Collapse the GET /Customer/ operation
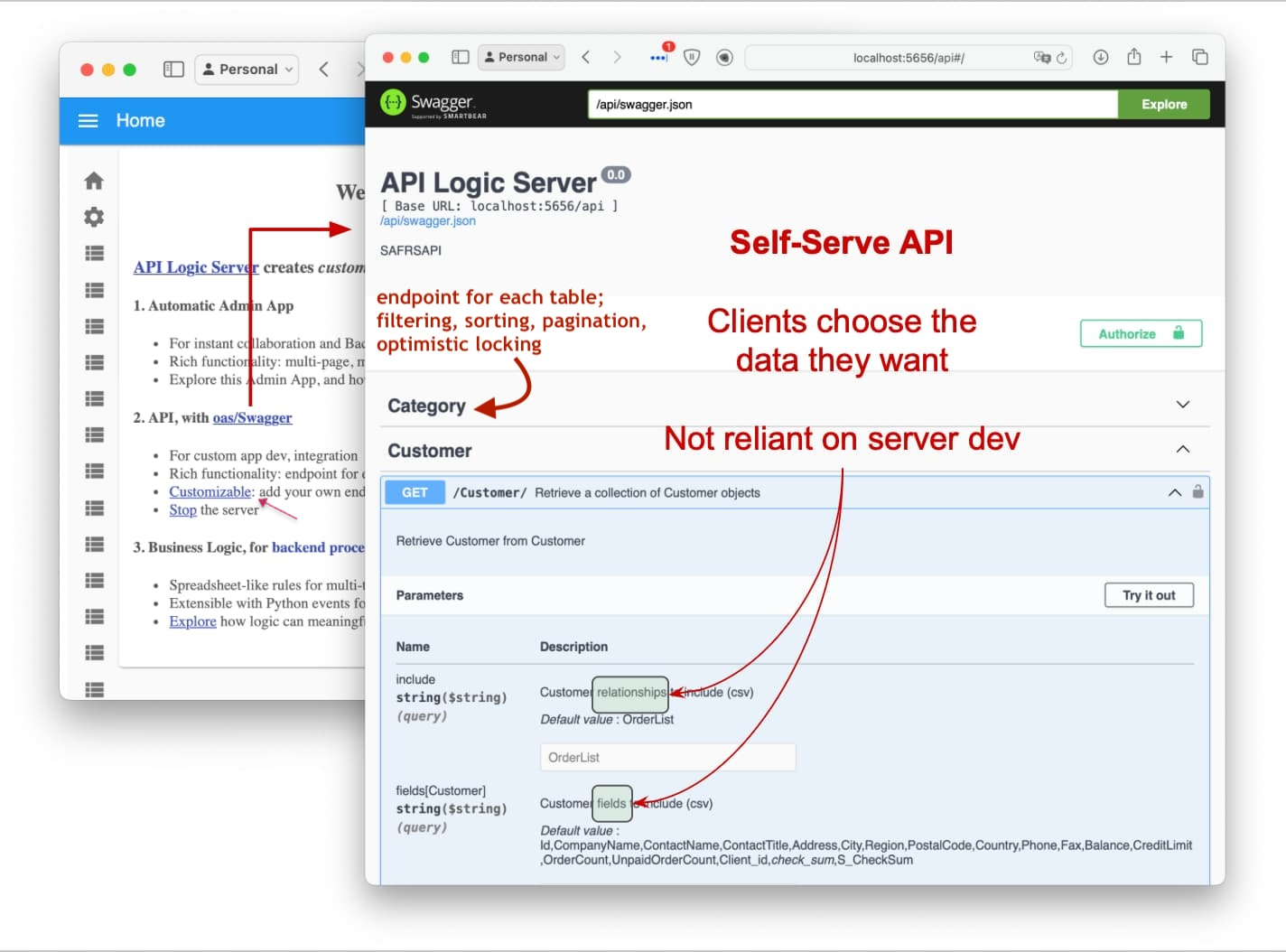Viewport: 1286px width, 952px height. tap(1175, 492)
